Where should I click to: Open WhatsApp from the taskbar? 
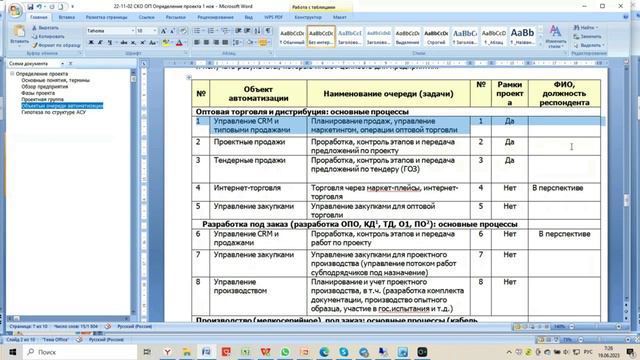pos(285,352)
